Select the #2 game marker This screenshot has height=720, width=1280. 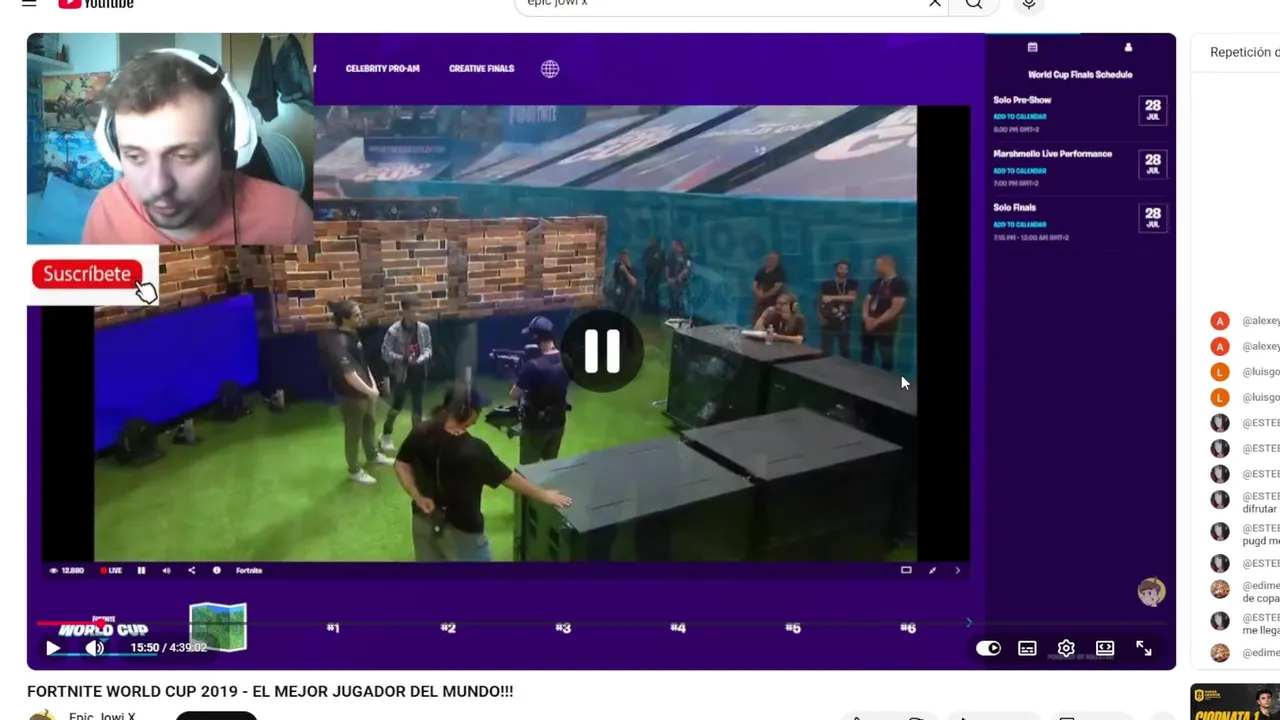click(448, 628)
